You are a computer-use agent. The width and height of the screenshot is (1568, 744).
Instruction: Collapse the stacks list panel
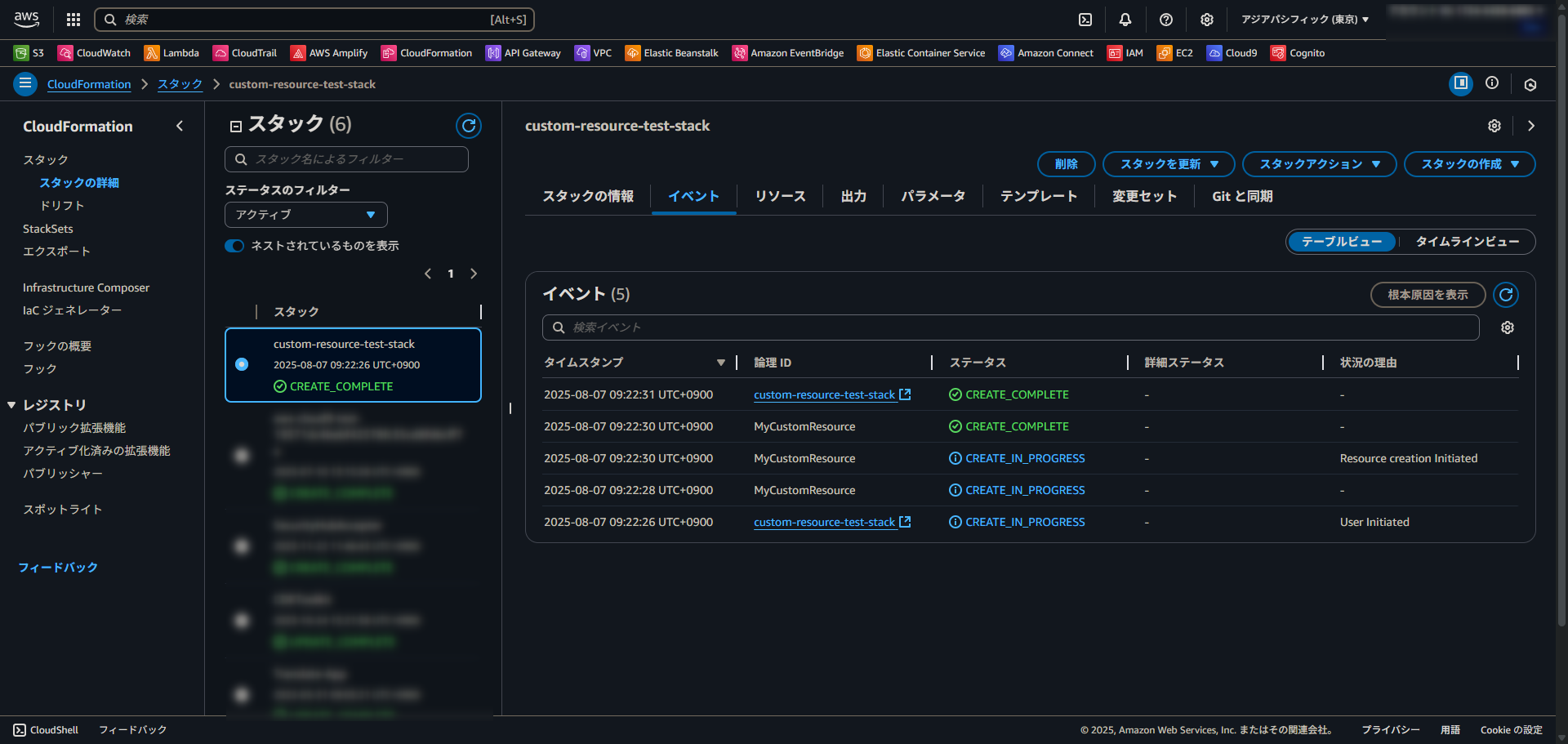[236, 127]
